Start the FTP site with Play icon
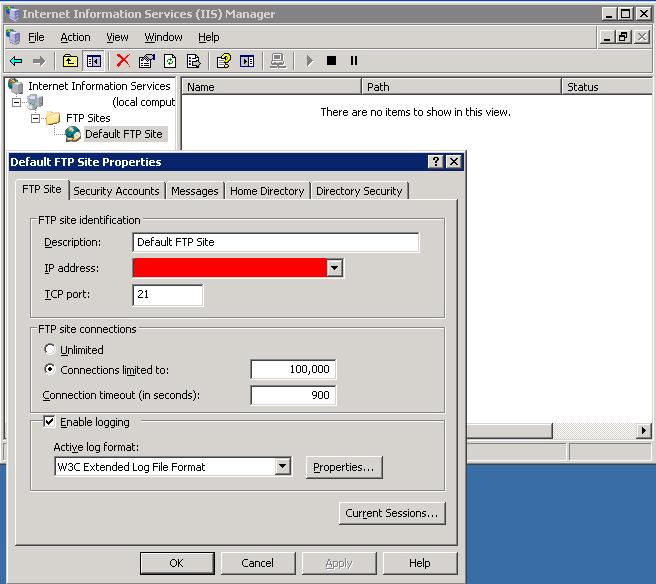Viewport: 656px width, 584px height. (310, 61)
